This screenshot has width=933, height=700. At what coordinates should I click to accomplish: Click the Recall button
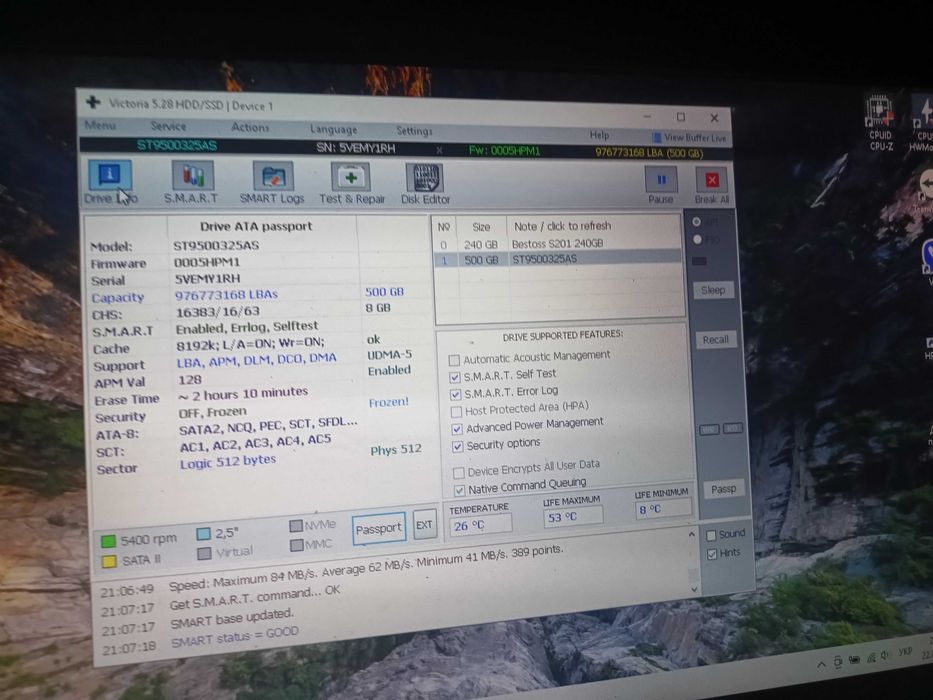click(x=715, y=339)
